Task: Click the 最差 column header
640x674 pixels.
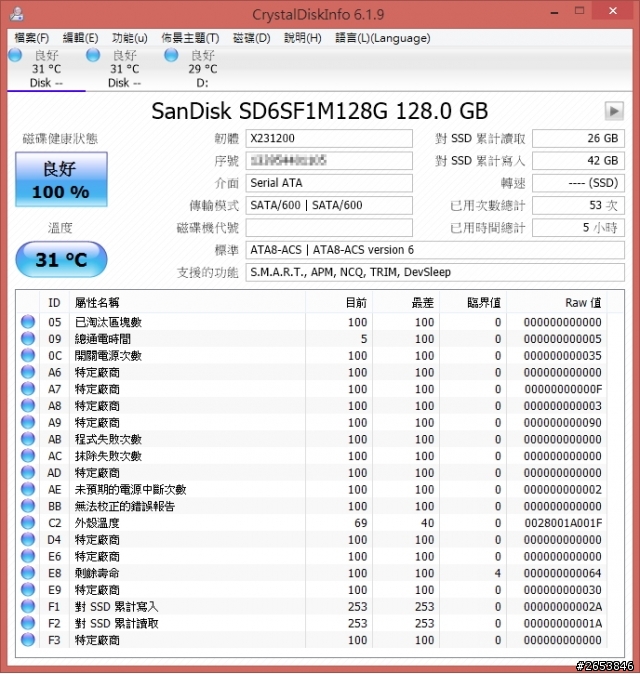Action: pos(406,303)
